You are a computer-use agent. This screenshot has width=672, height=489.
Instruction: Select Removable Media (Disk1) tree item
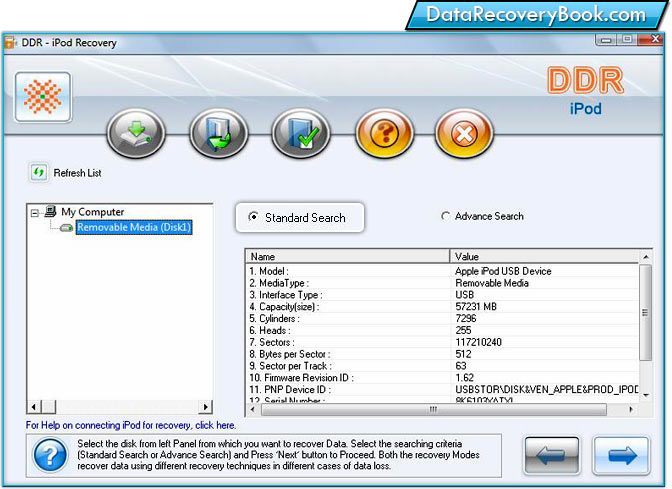134,227
